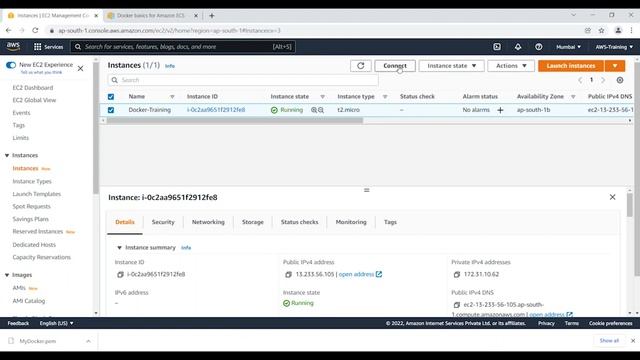Open instance ID i-0c2aa9651f2912fe8 link

[x=216, y=110]
